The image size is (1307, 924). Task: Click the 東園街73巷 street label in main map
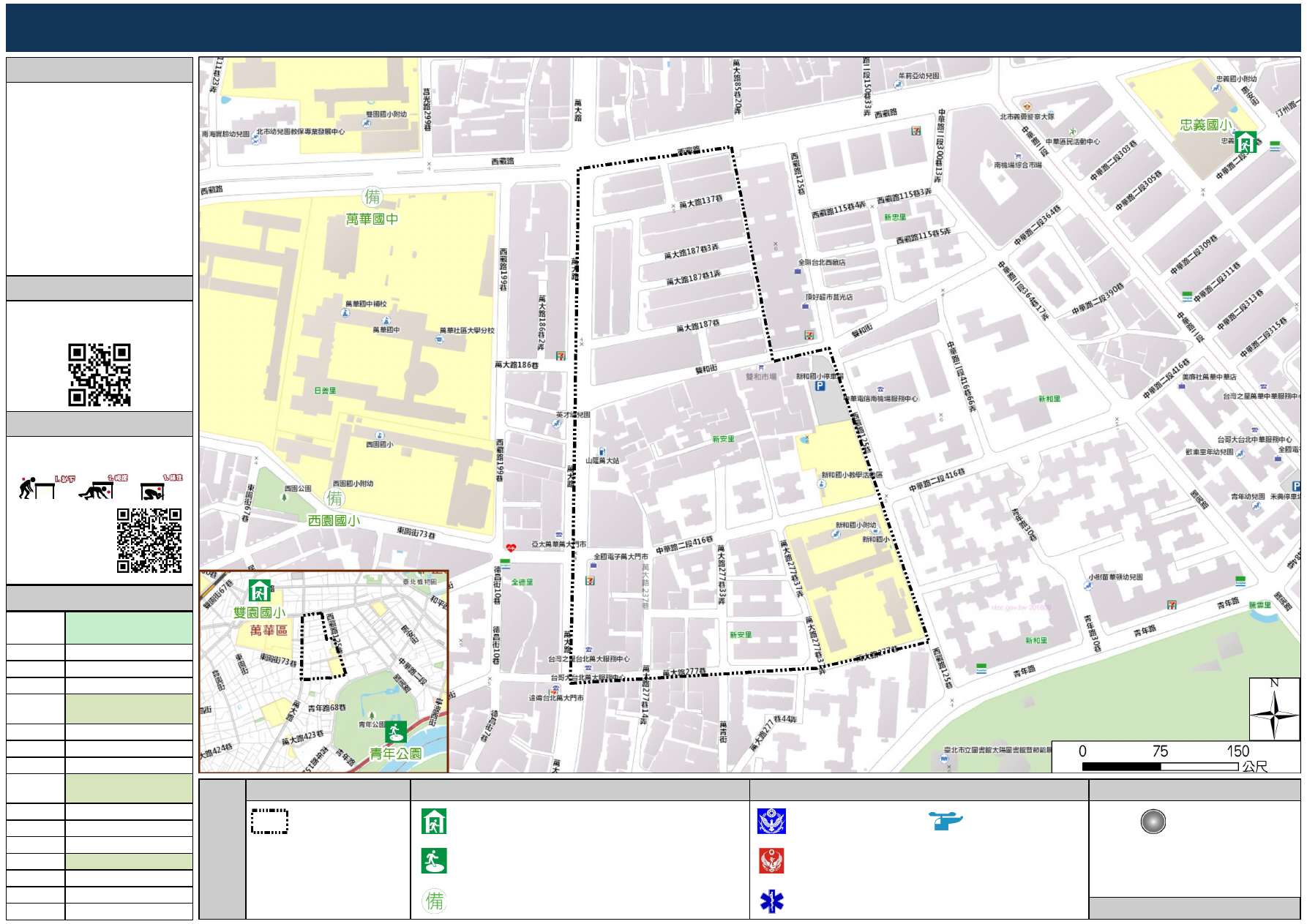[x=416, y=532]
